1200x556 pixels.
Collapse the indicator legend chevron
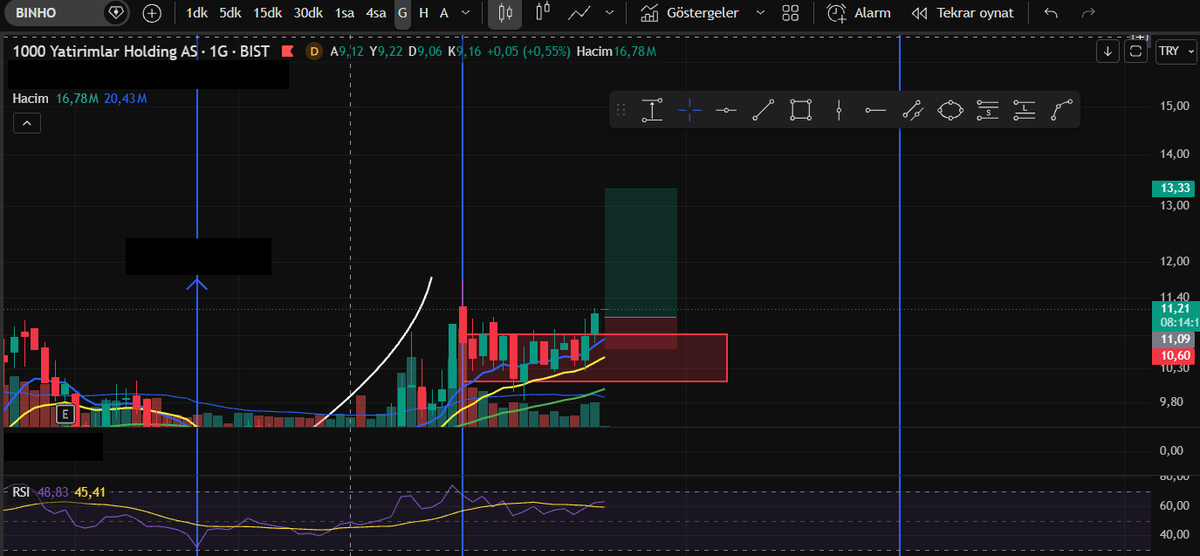tap(26, 123)
